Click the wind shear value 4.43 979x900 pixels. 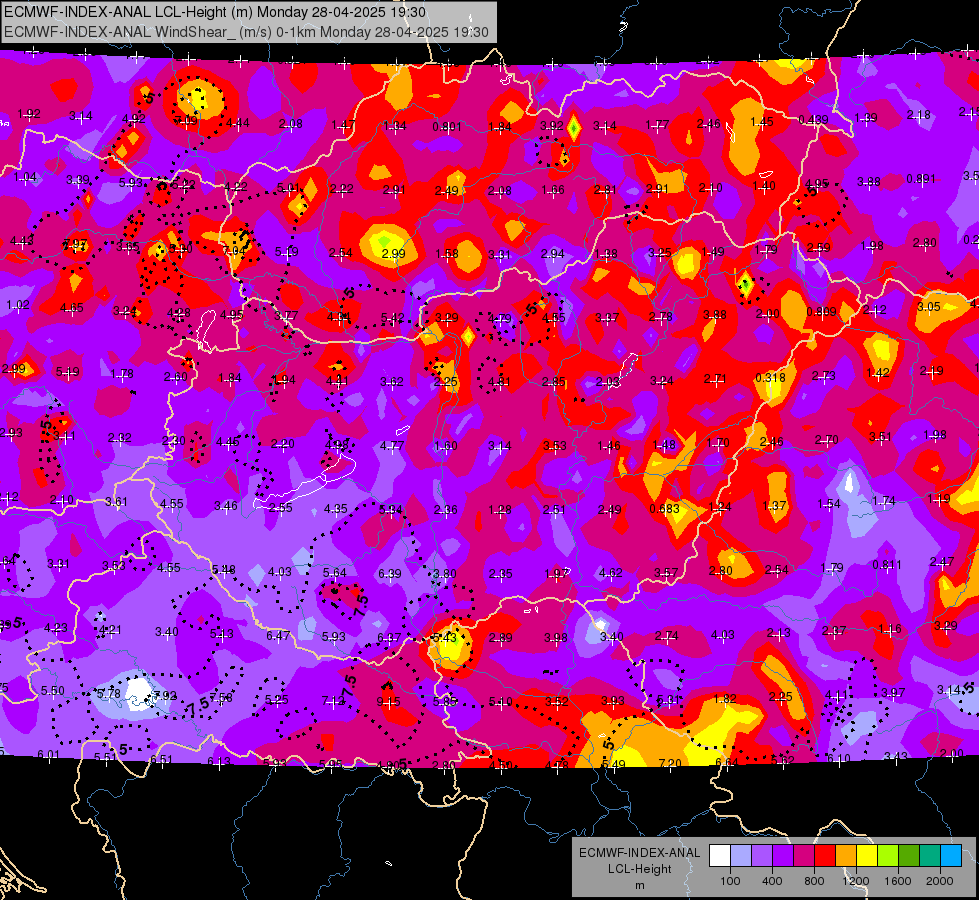22,241
